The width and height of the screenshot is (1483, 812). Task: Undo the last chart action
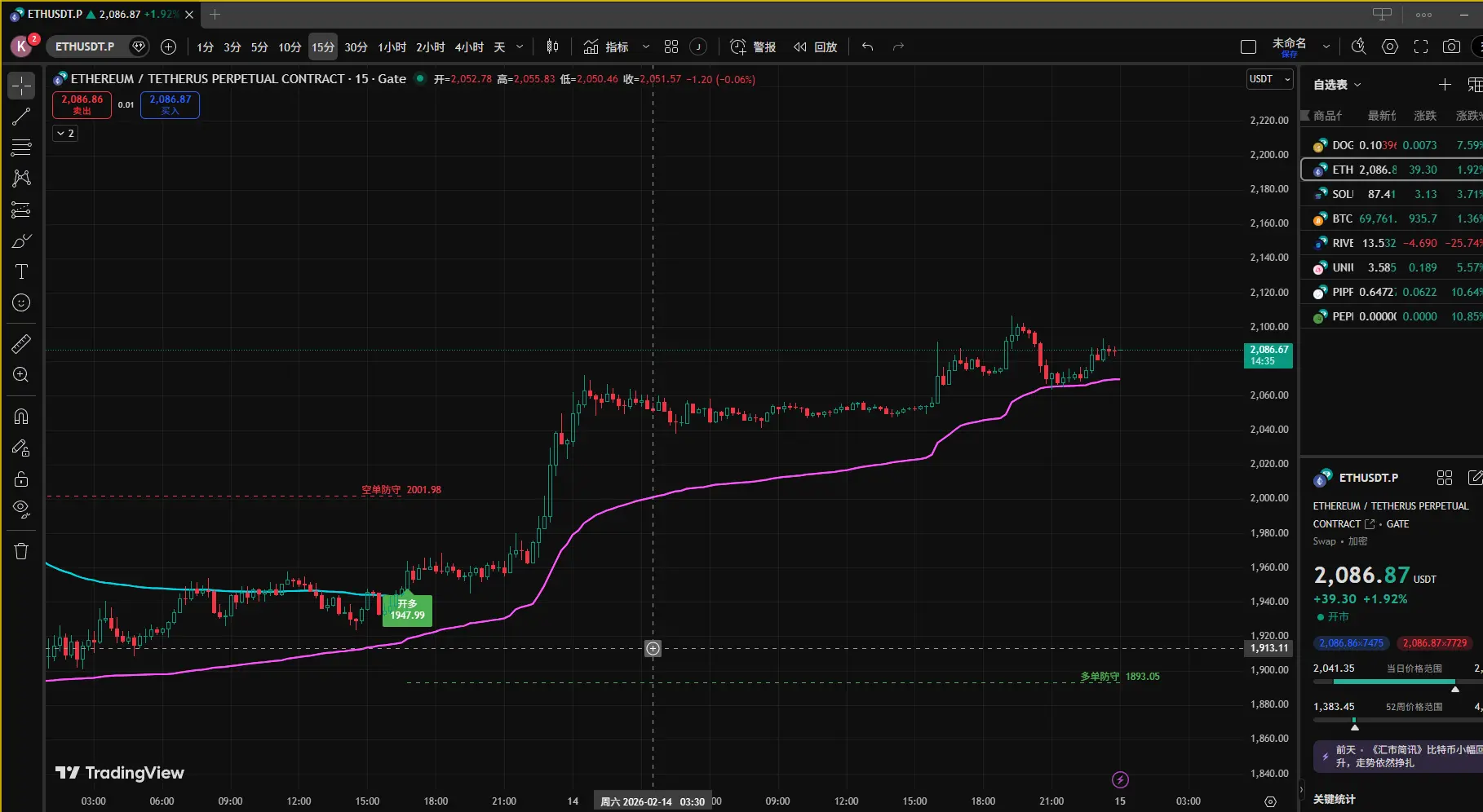click(x=867, y=46)
